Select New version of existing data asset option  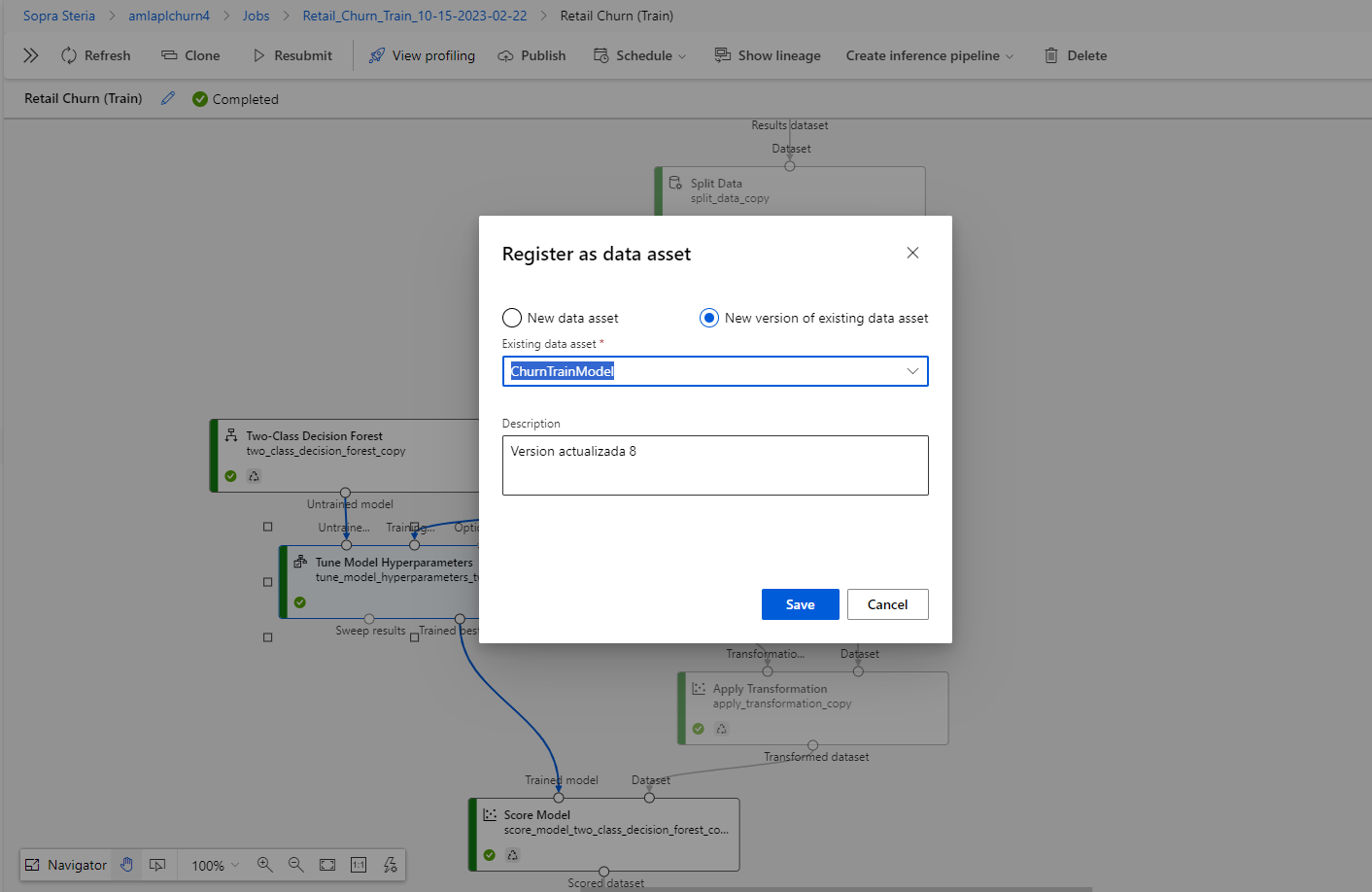pos(708,318)
